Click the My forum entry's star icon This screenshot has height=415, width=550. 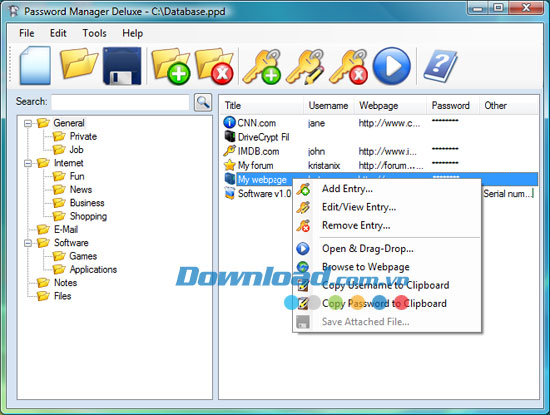(229, 165)
